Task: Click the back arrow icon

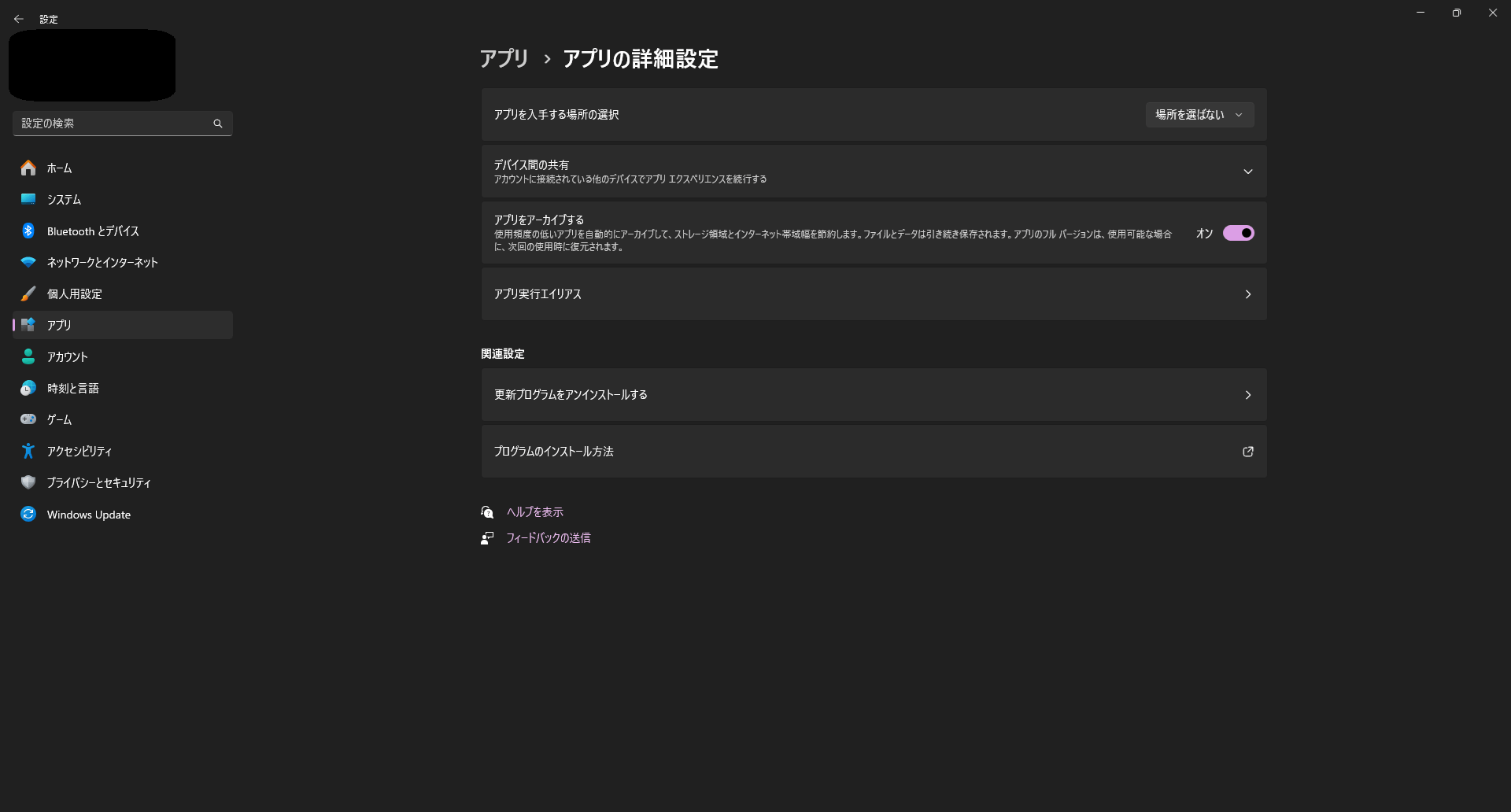Action: click(x=19, y=19)
